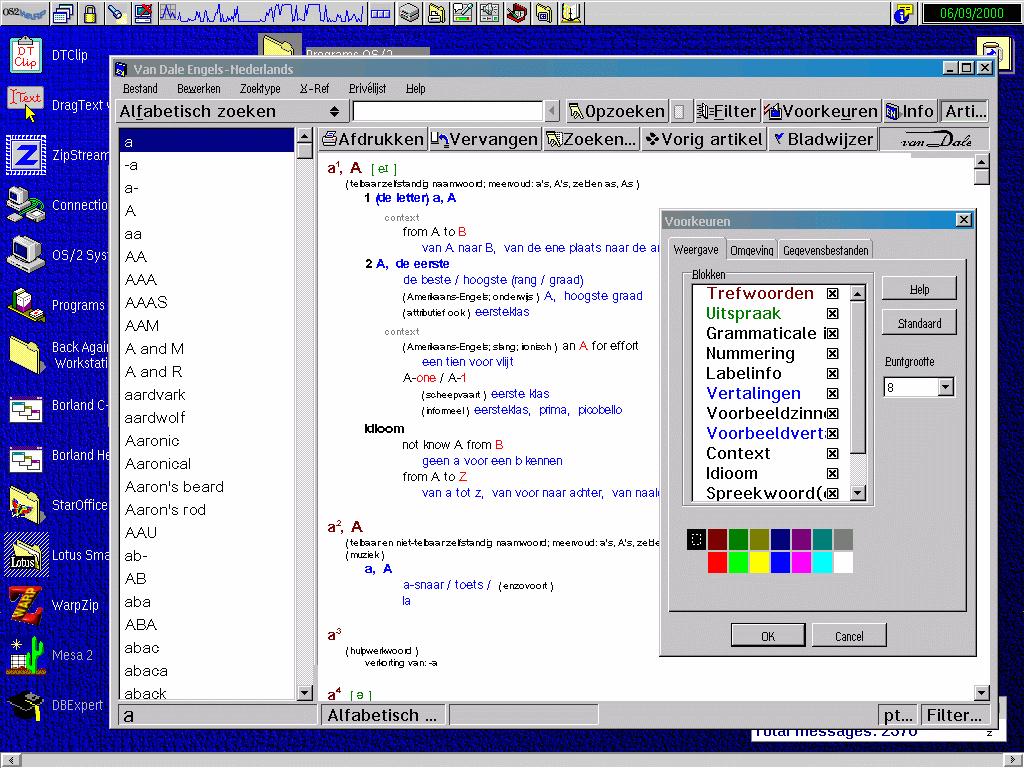1024x768 pixels.
Task: Toggle the Trefwoorden checkbox
Action: (x=833, y=294)
